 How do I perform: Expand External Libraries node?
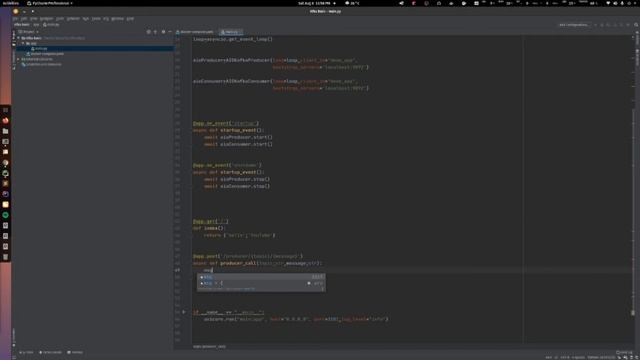(18, 59)
